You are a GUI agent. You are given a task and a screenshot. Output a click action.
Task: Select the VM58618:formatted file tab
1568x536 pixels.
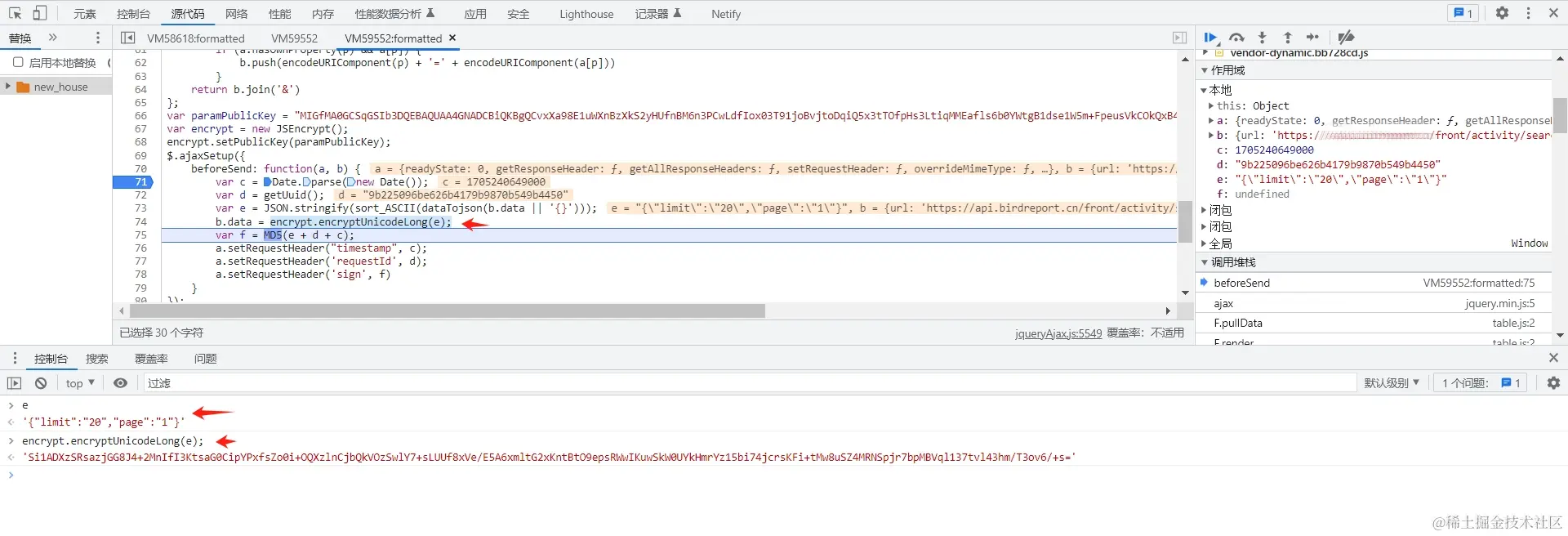196,38
